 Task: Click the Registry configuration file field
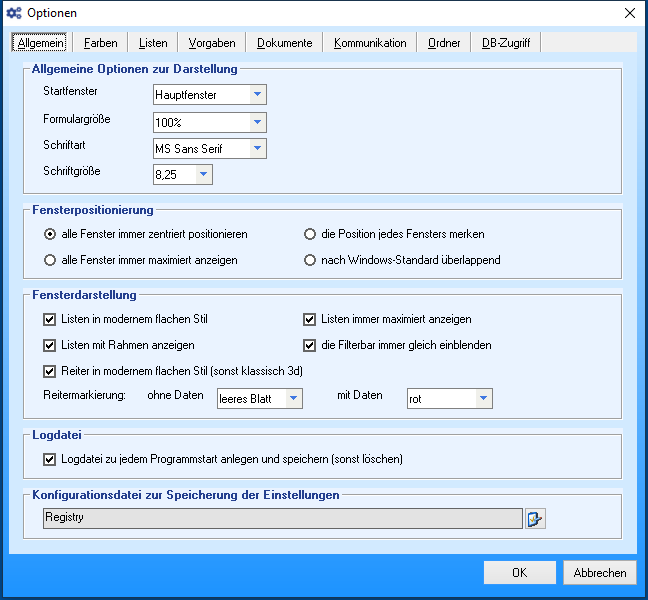[282, 518]
